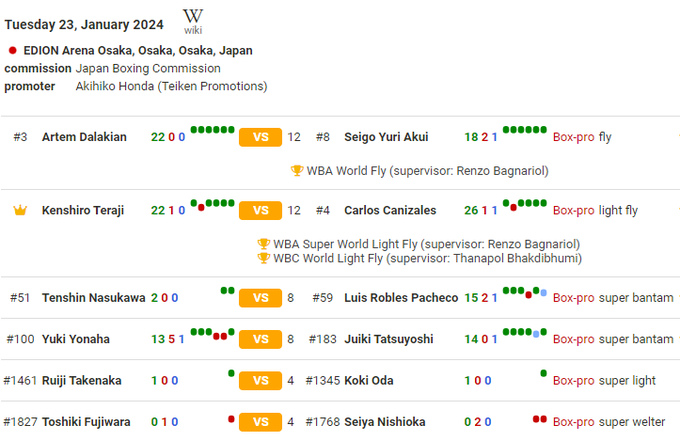Image resolution: width=680 pixels, height=441 pixels.
Task: Open promoter Akihiko Honda's page
Action: [x=171, y=86]
